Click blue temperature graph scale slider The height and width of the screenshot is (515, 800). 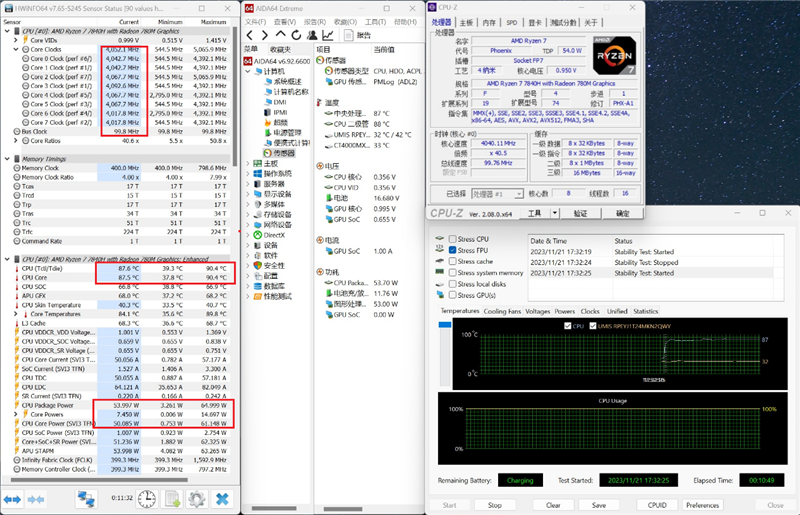coord(445,325)
